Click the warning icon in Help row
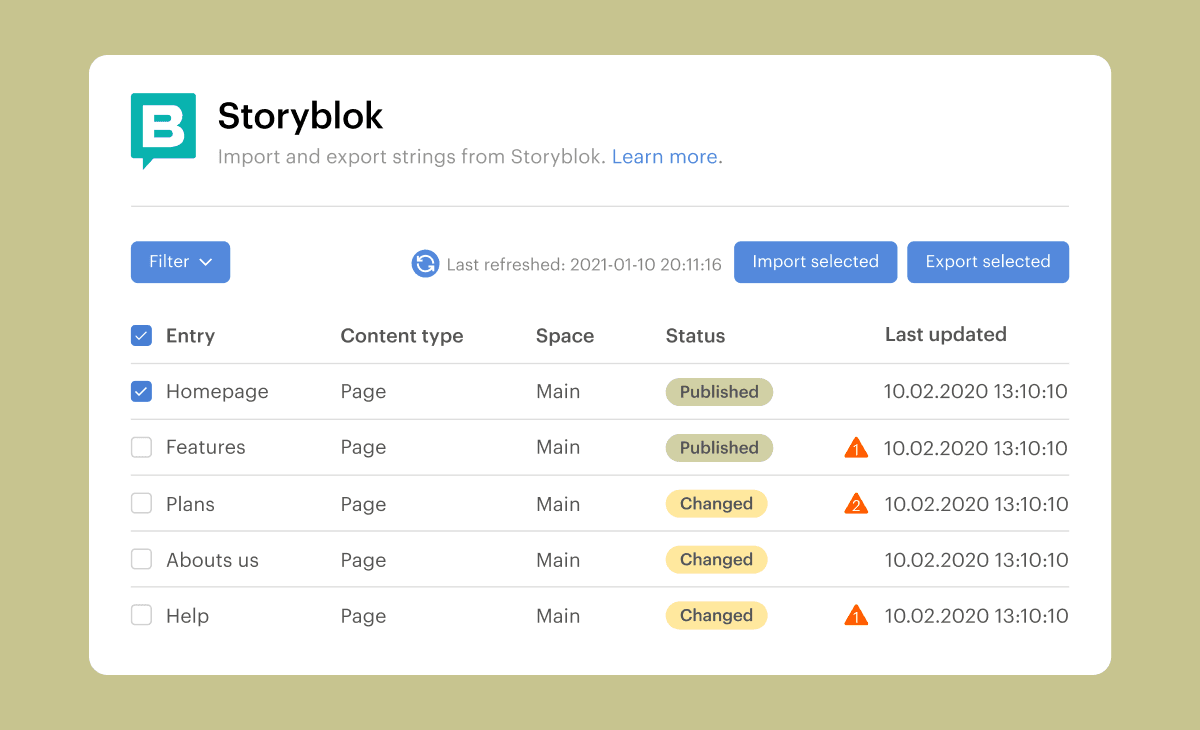The height and width of the screenshot is (730, 1200). click(x=856, y=616)
